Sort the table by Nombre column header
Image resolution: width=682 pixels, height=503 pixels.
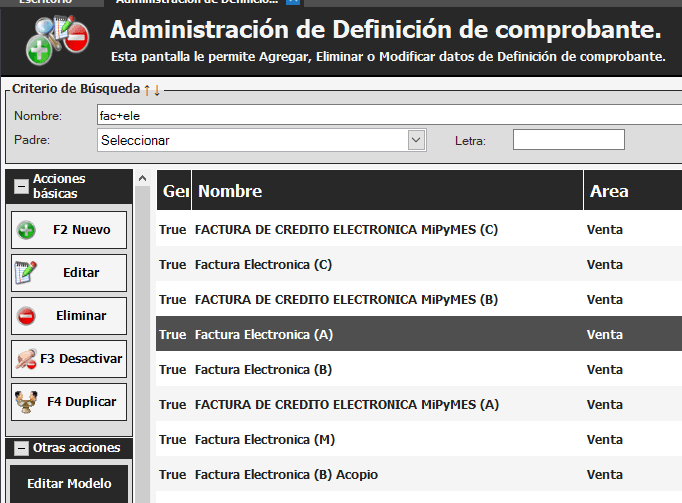[230, 191]
